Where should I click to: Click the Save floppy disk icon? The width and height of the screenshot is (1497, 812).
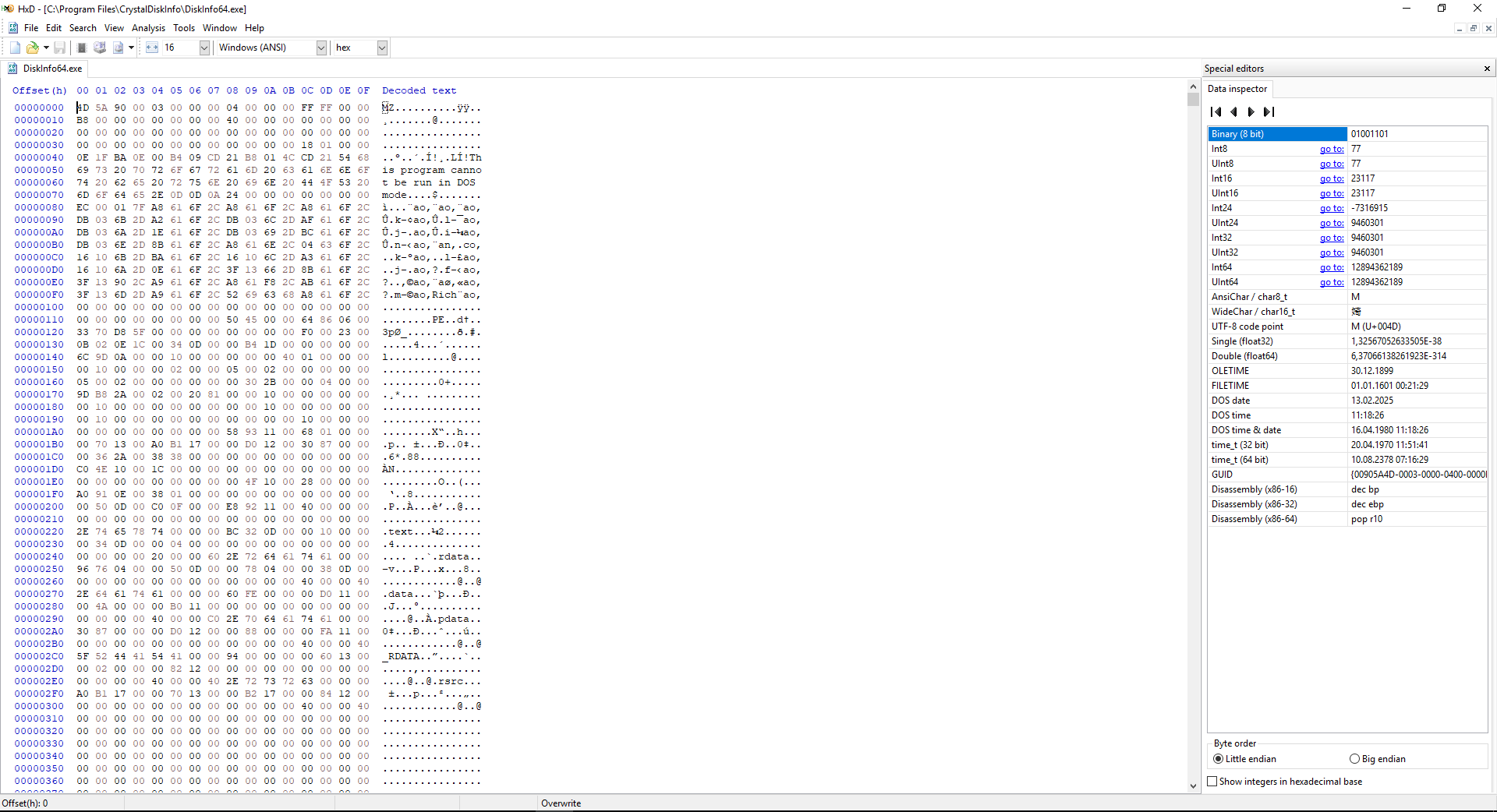(x=59, y=48)
